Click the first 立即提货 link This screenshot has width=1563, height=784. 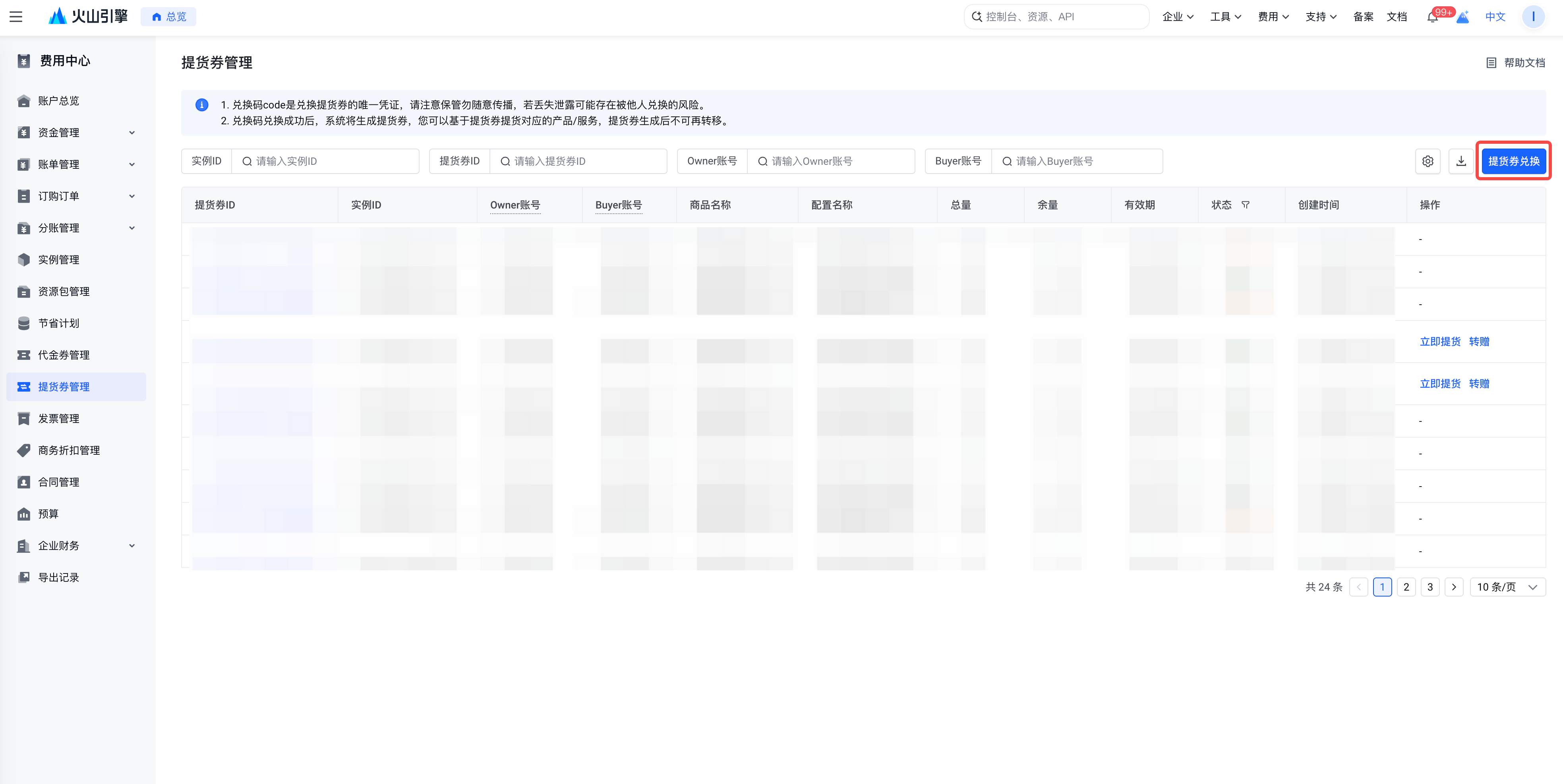(1440, 342)
